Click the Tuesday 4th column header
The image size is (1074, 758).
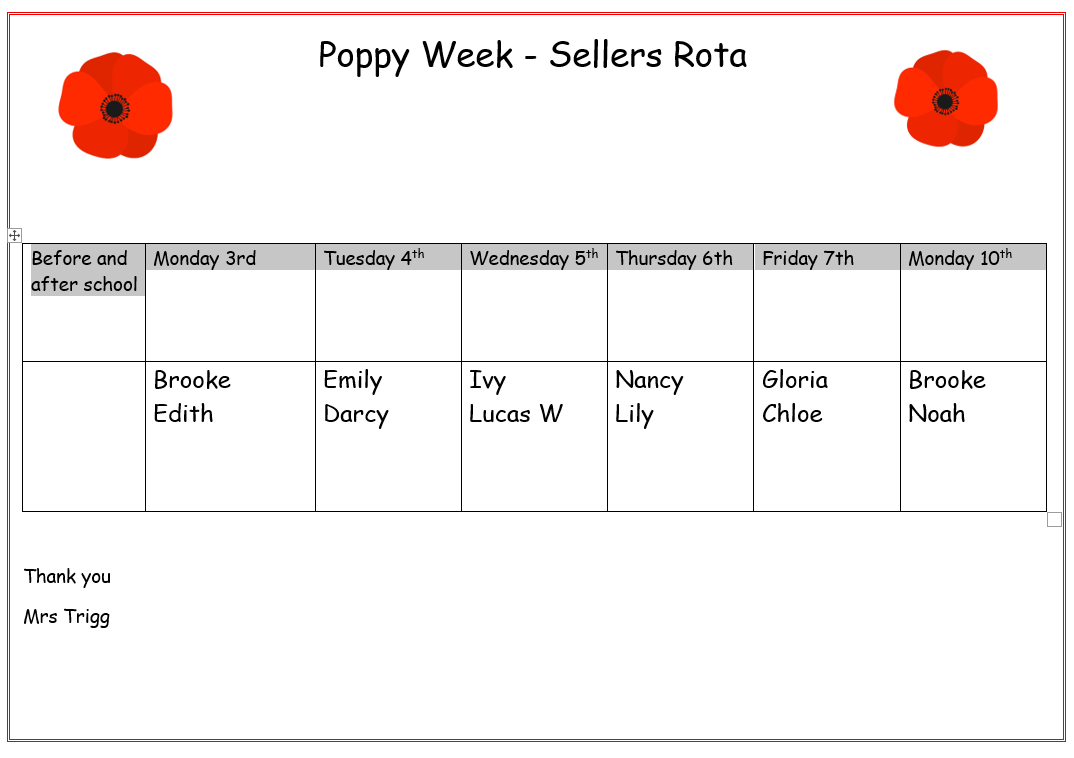coord(374,259)
